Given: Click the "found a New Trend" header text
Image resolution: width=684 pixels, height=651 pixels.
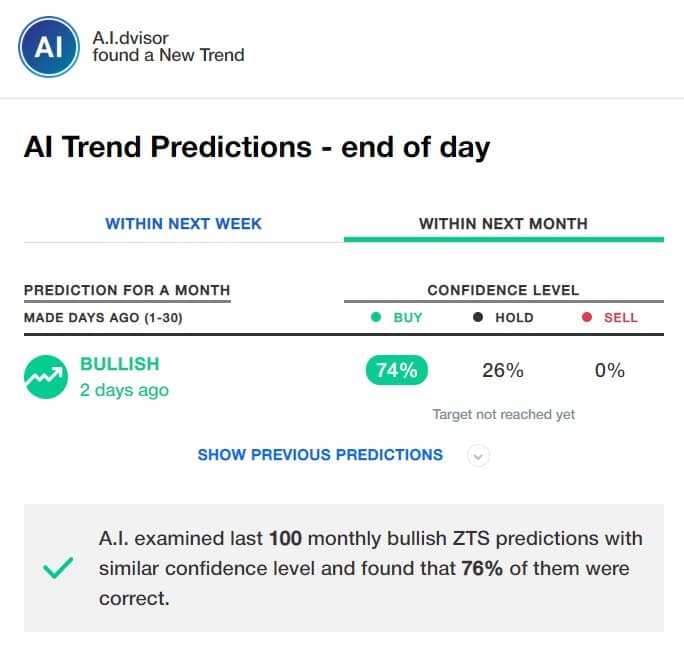Looking at the screenshot, I should [x=168, y=55].
